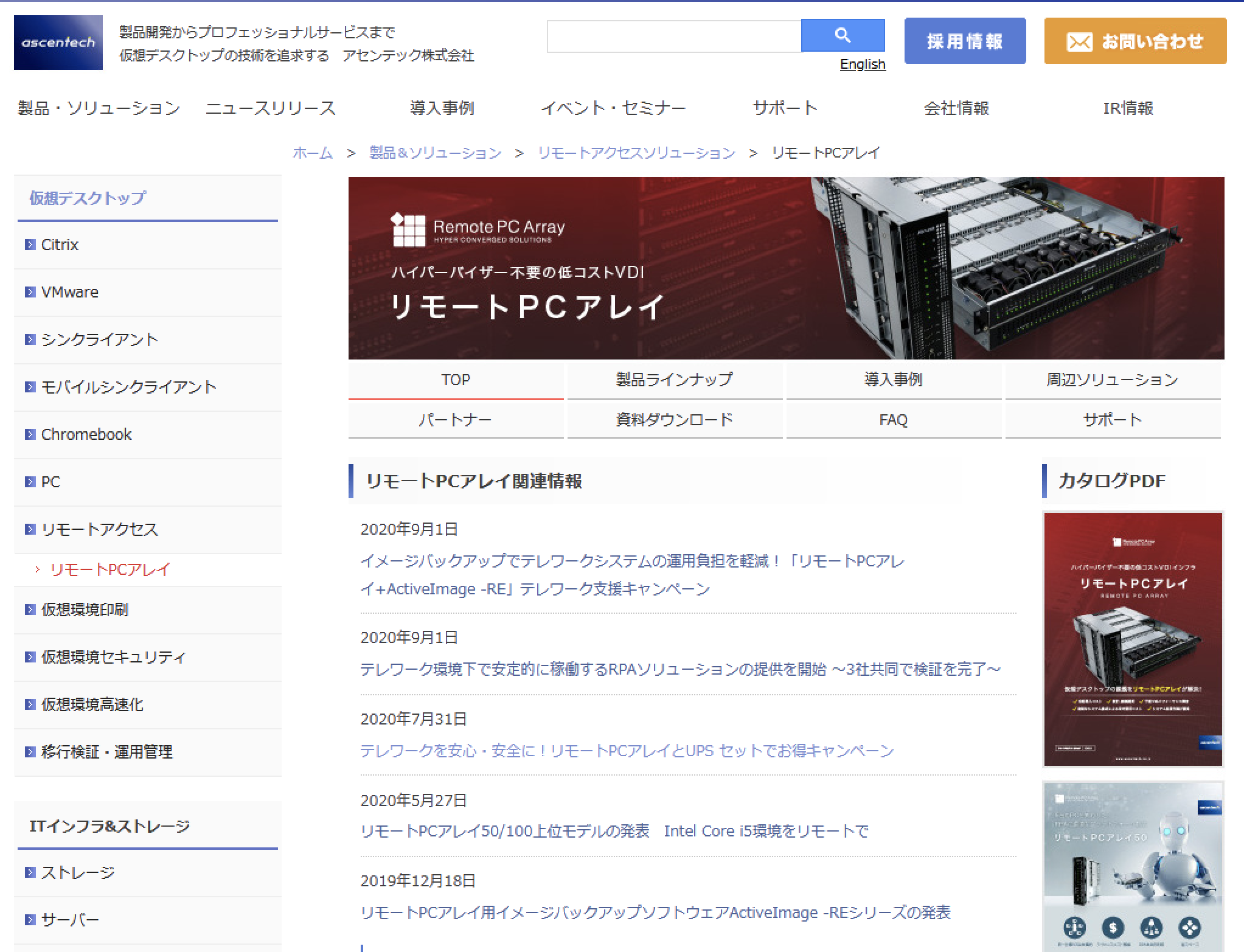Click the arrow icon beside ストレージ
This screenshot has height=952, width=1244.
point(29,872)
